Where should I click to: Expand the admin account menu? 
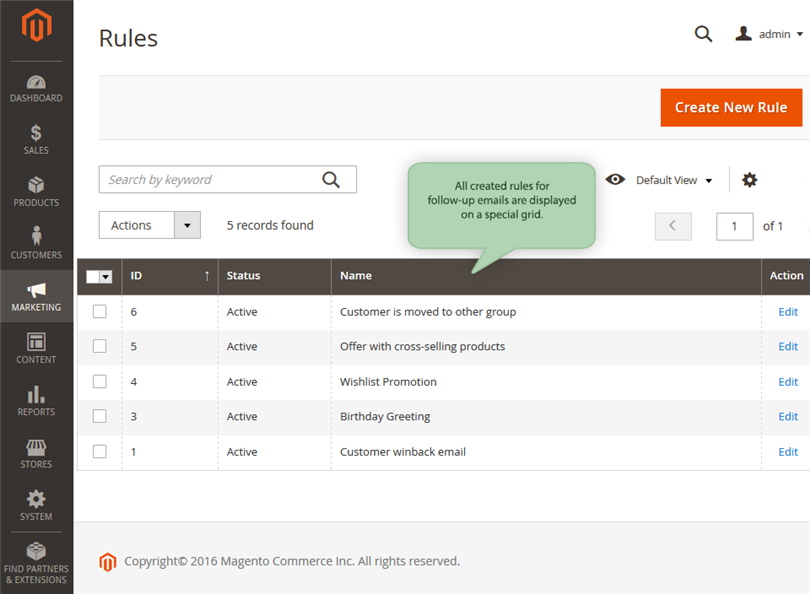(x=769, y=34)
